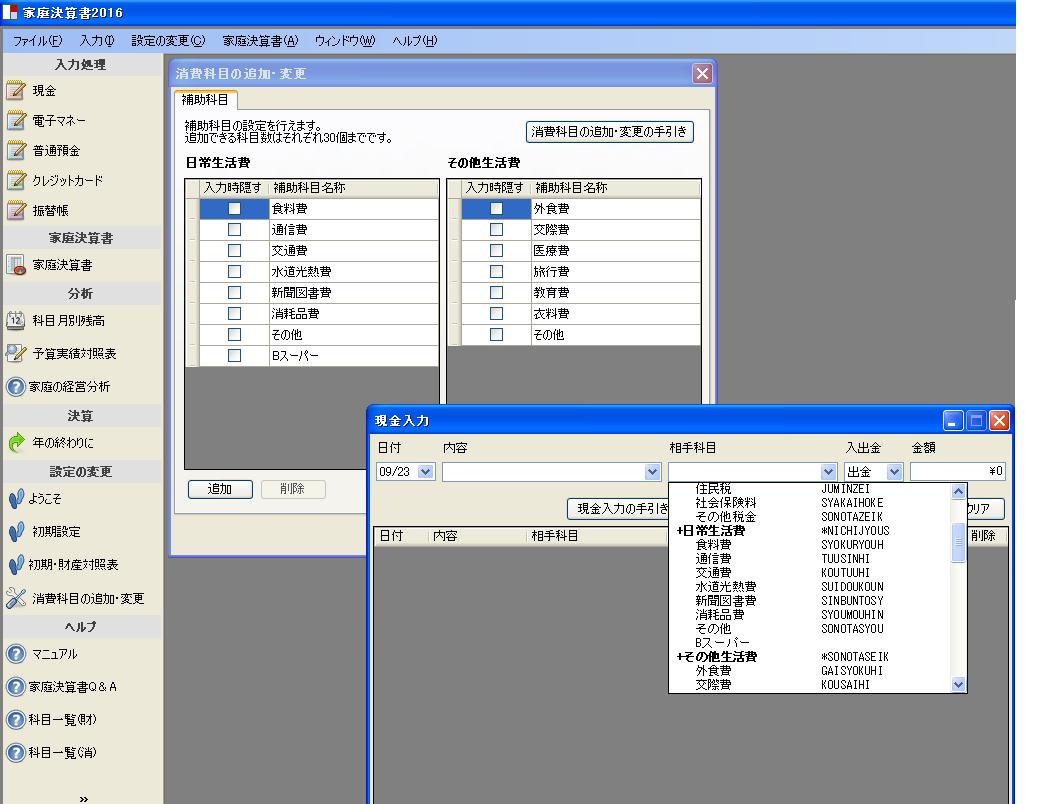Expand the 内容 combo box dropdown arrow
The height and width of the screenshot is (804, 1052).
pos(653,472)
